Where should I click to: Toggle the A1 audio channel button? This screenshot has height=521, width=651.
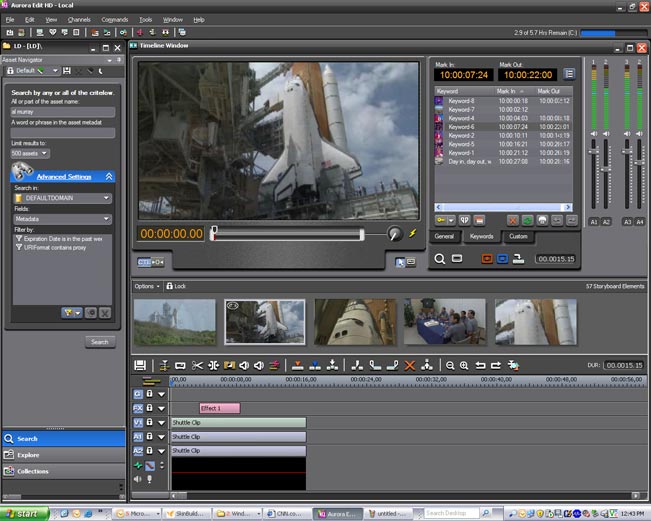point(593,221)
